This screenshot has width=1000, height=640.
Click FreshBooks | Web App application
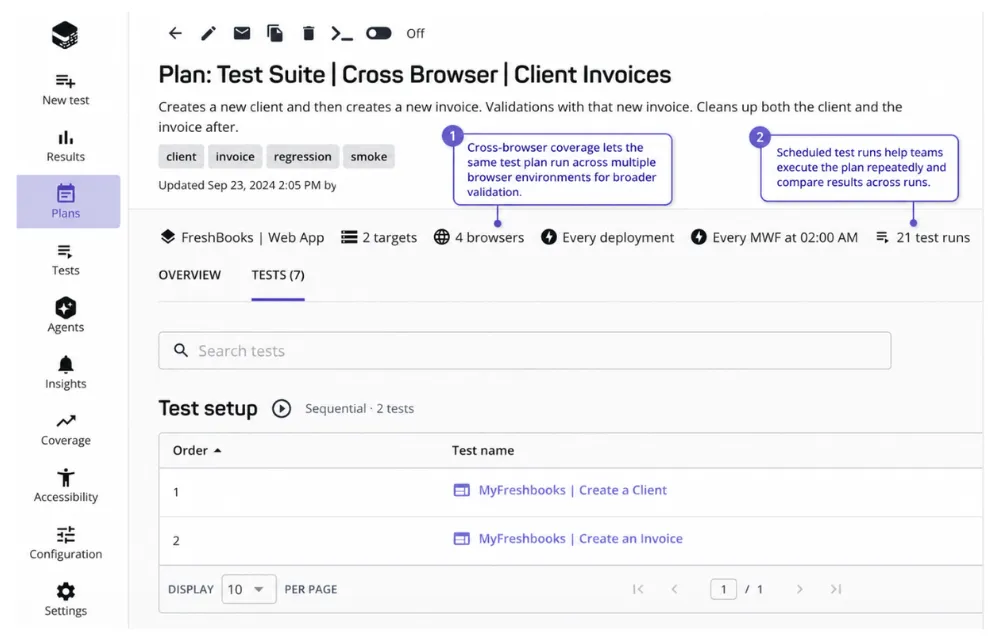(x=242, y=238)
